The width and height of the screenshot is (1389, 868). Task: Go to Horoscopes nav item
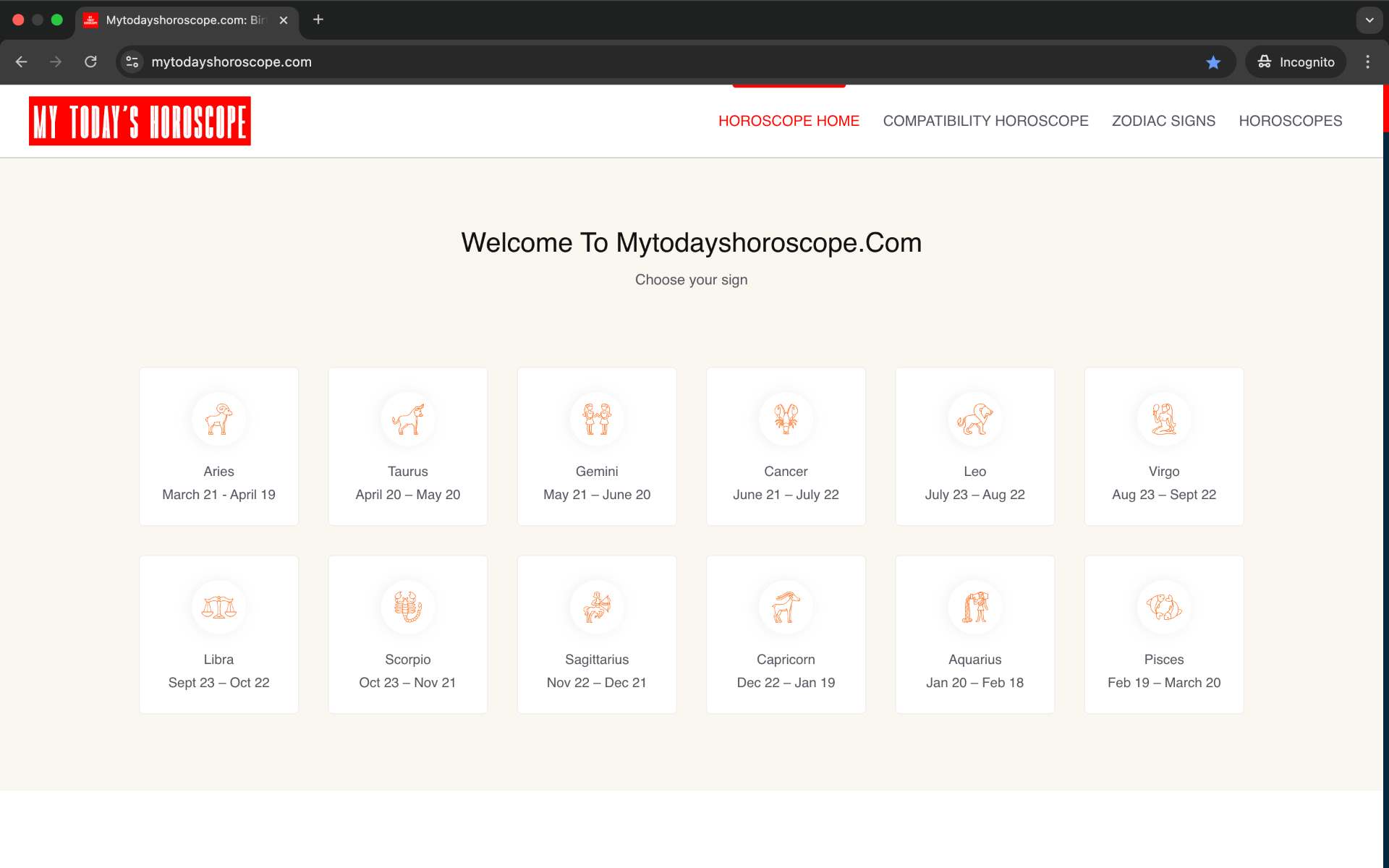coord(1290,121)
